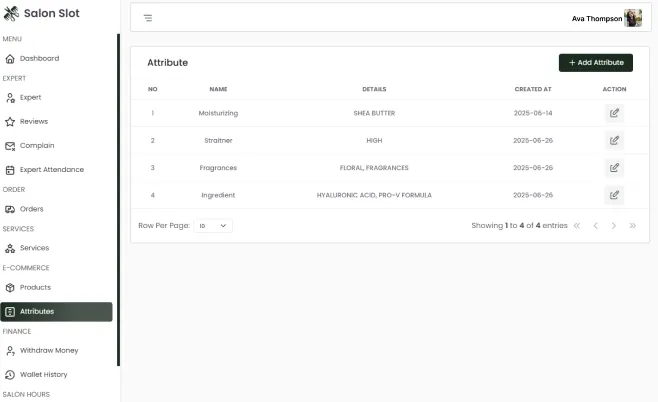658x402 pixels.
Task: Go to next page chevron
Action: [614, 226]
